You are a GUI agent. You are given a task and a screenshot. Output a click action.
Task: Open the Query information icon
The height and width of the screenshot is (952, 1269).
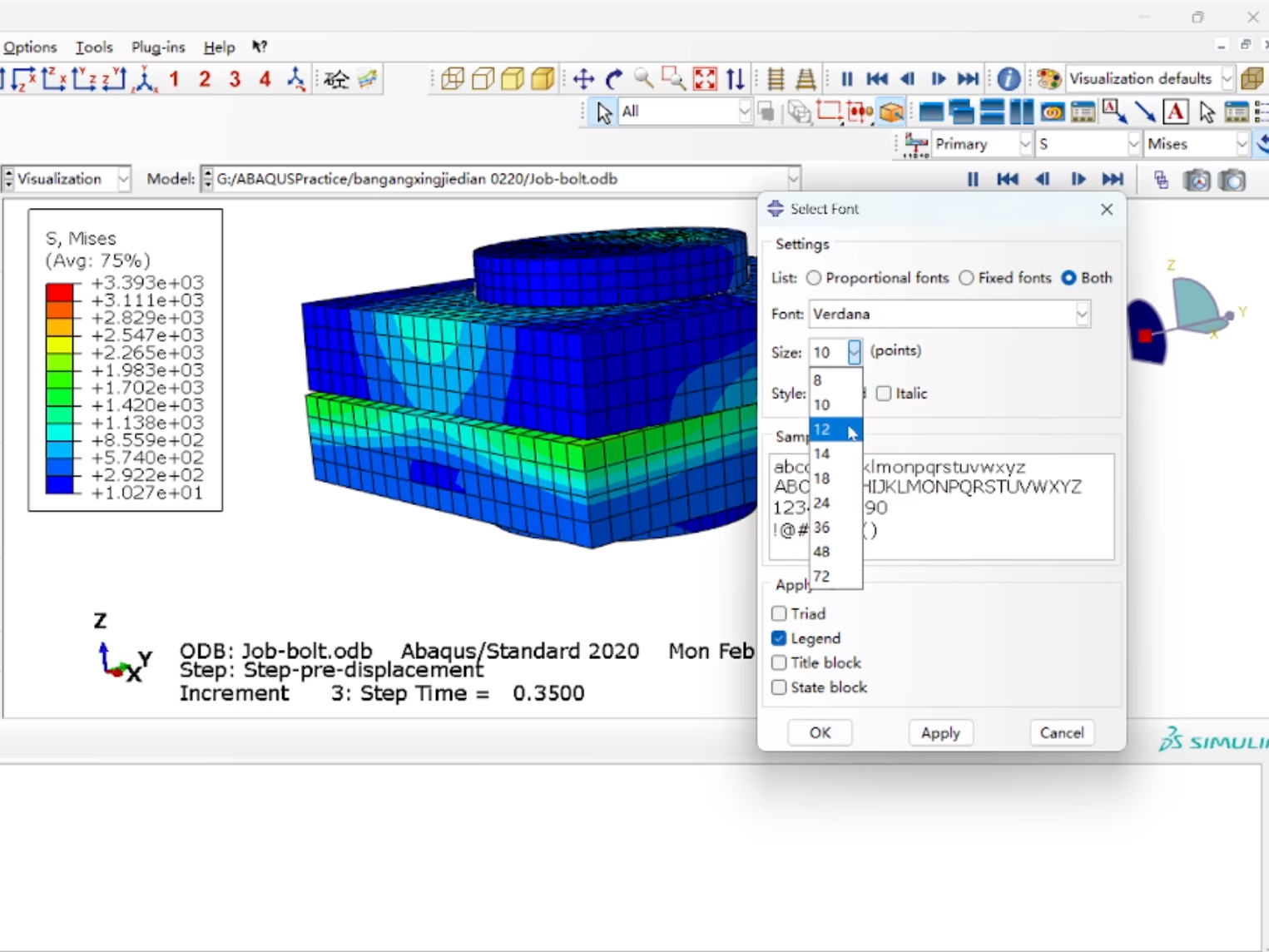point(1009,79)
